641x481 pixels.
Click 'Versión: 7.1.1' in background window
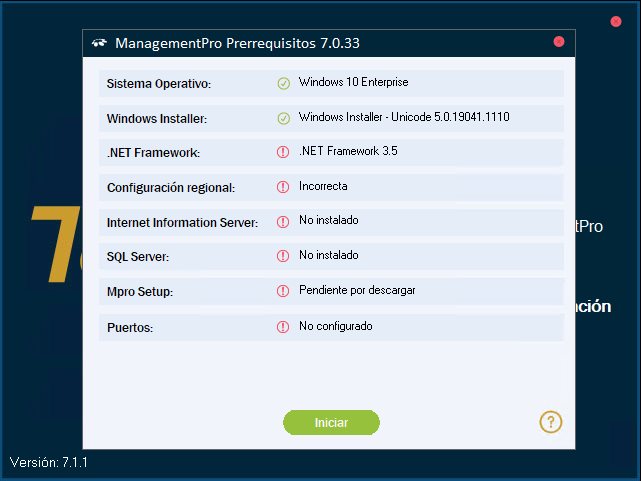49,462
